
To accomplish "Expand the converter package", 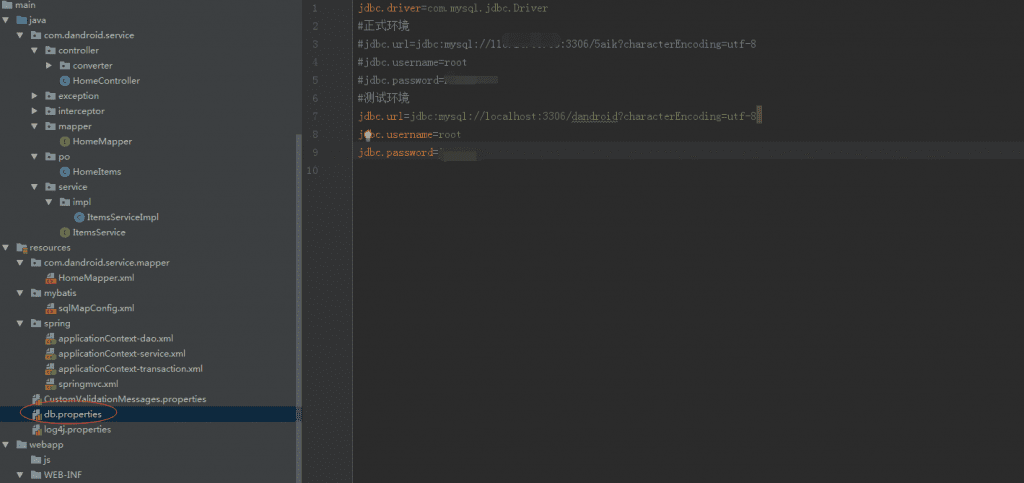I will (49, 66).
